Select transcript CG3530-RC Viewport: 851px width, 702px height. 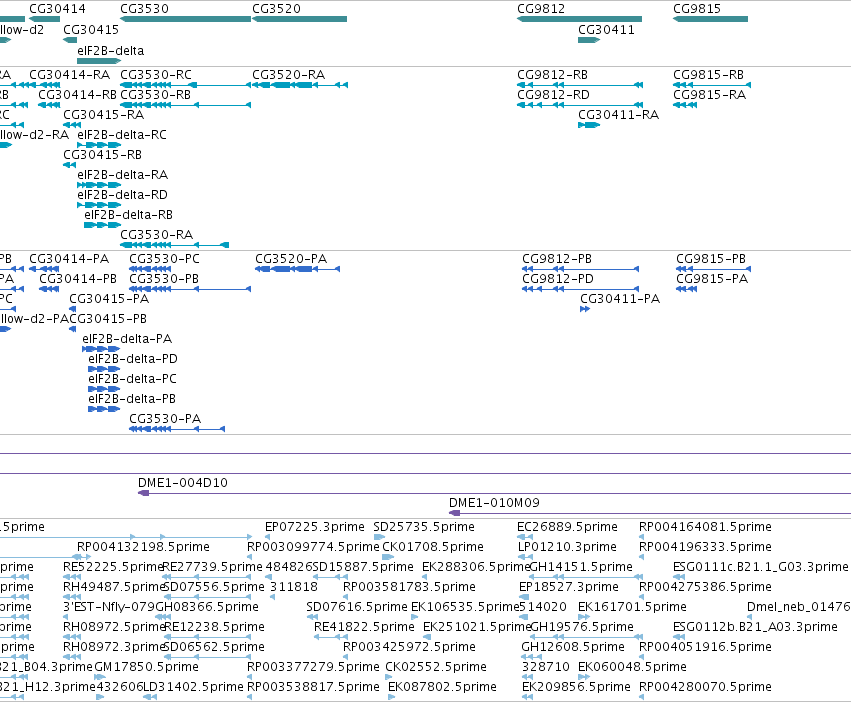coord(156,75)
